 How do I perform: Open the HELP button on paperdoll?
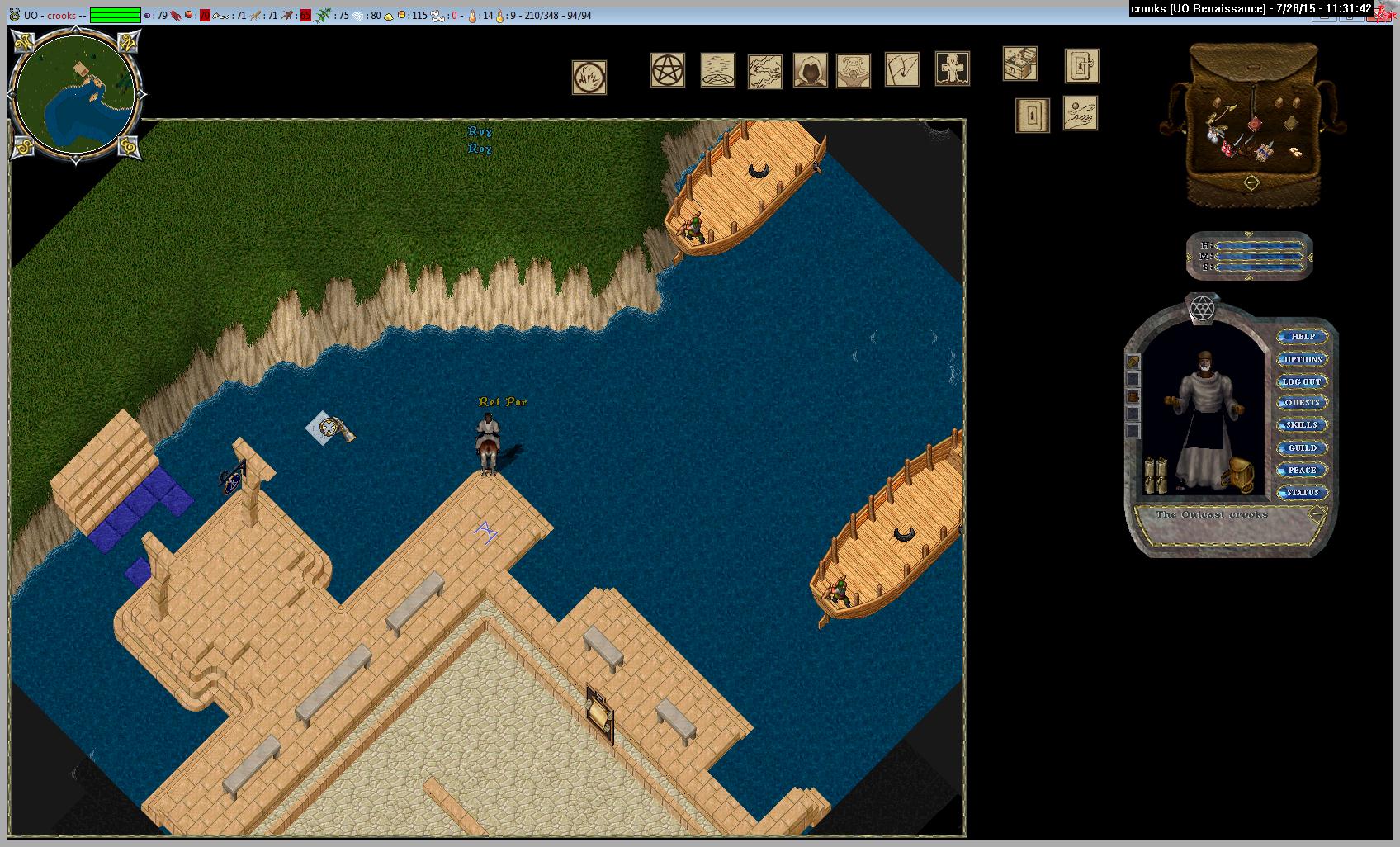(x=1303, y=337)
